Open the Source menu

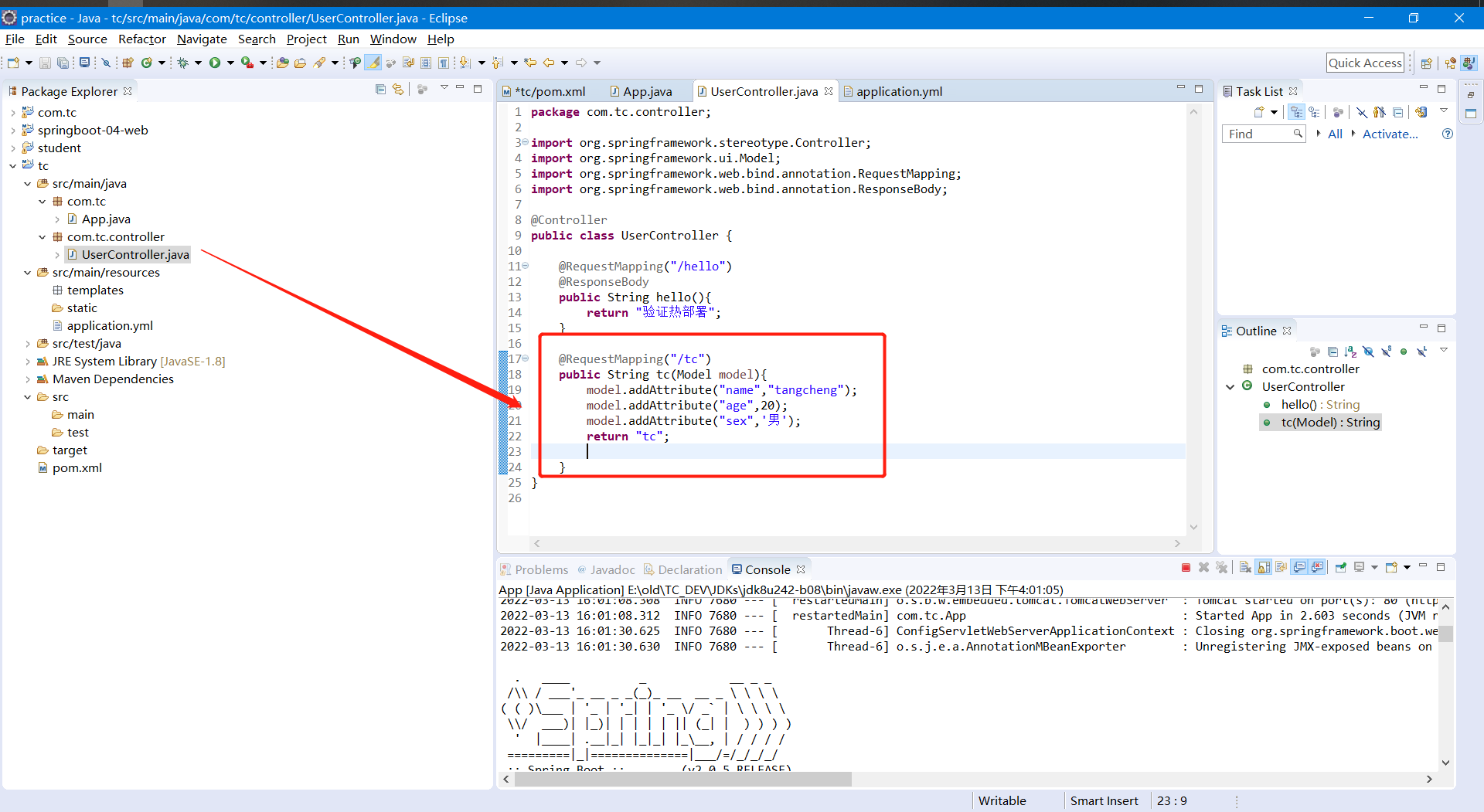pyautogui.click(x=87, y=39)
